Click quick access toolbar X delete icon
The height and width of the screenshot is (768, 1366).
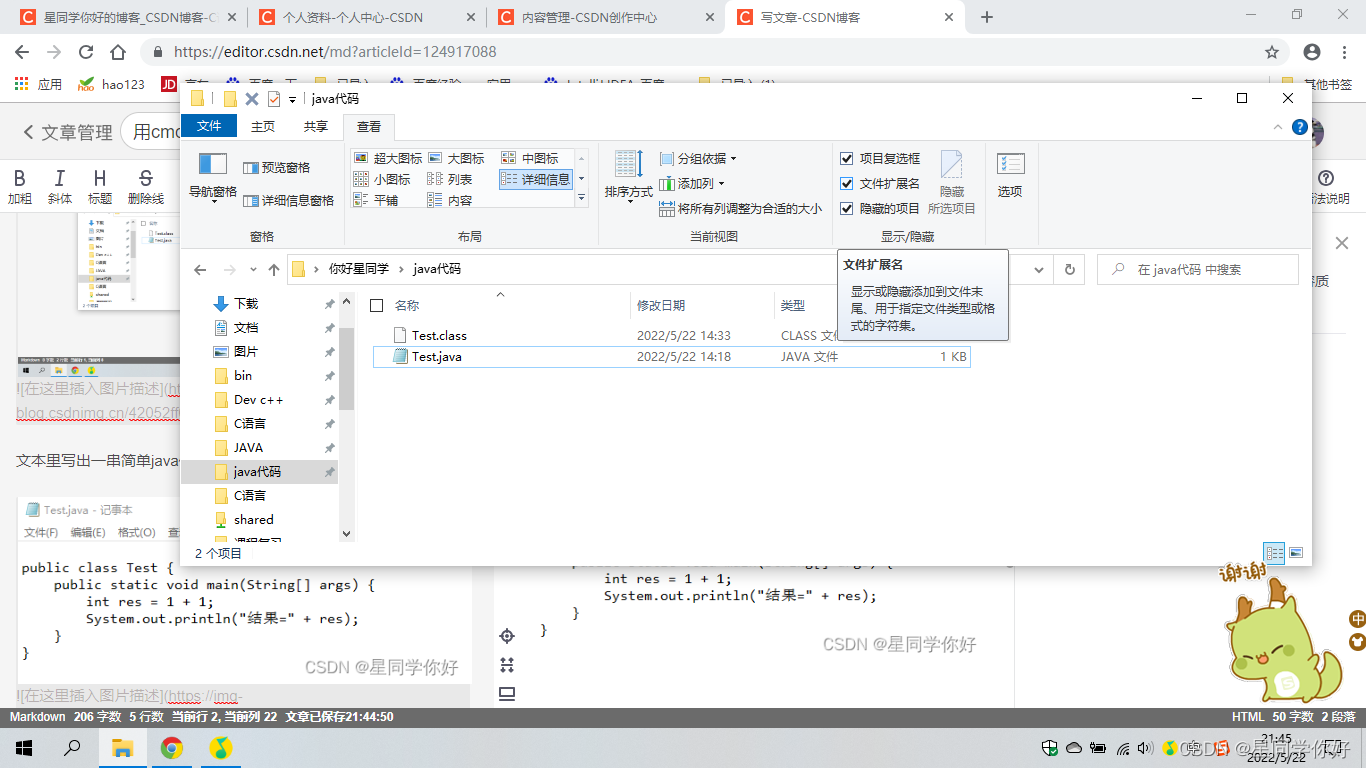[252, 98]
